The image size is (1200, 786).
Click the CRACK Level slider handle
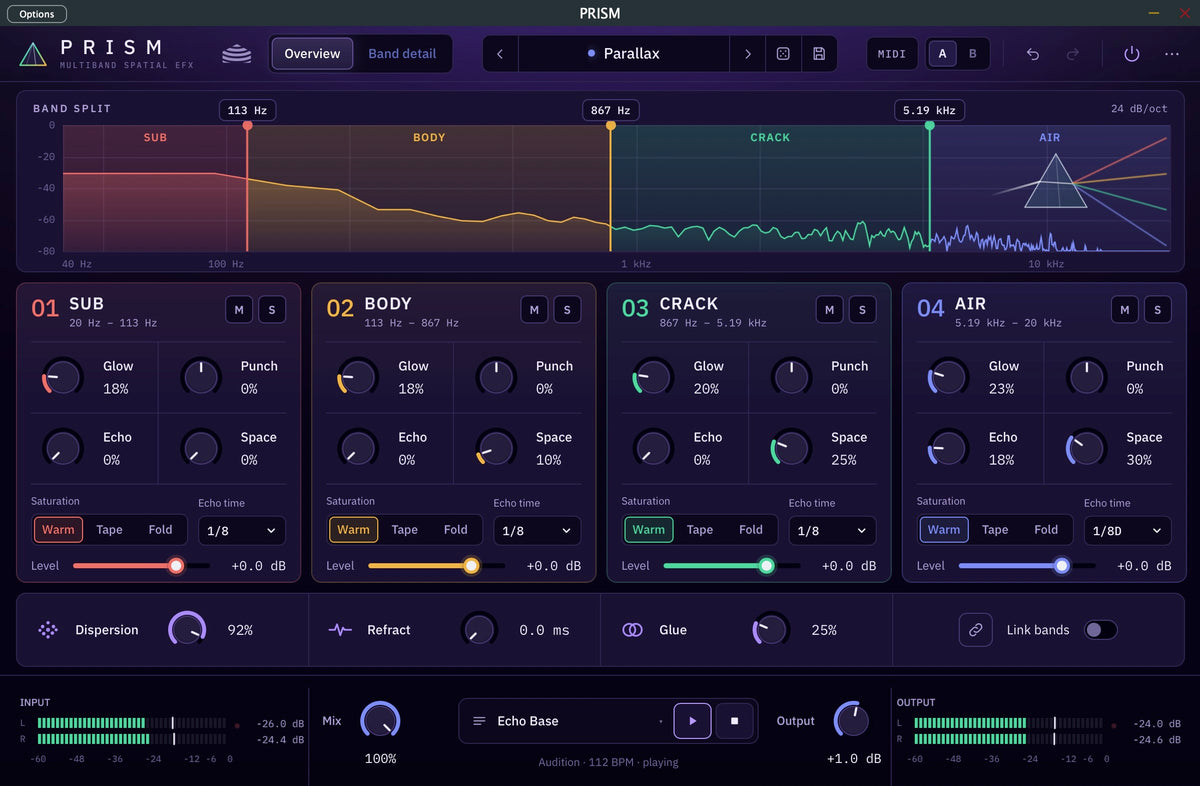(767, 566)
